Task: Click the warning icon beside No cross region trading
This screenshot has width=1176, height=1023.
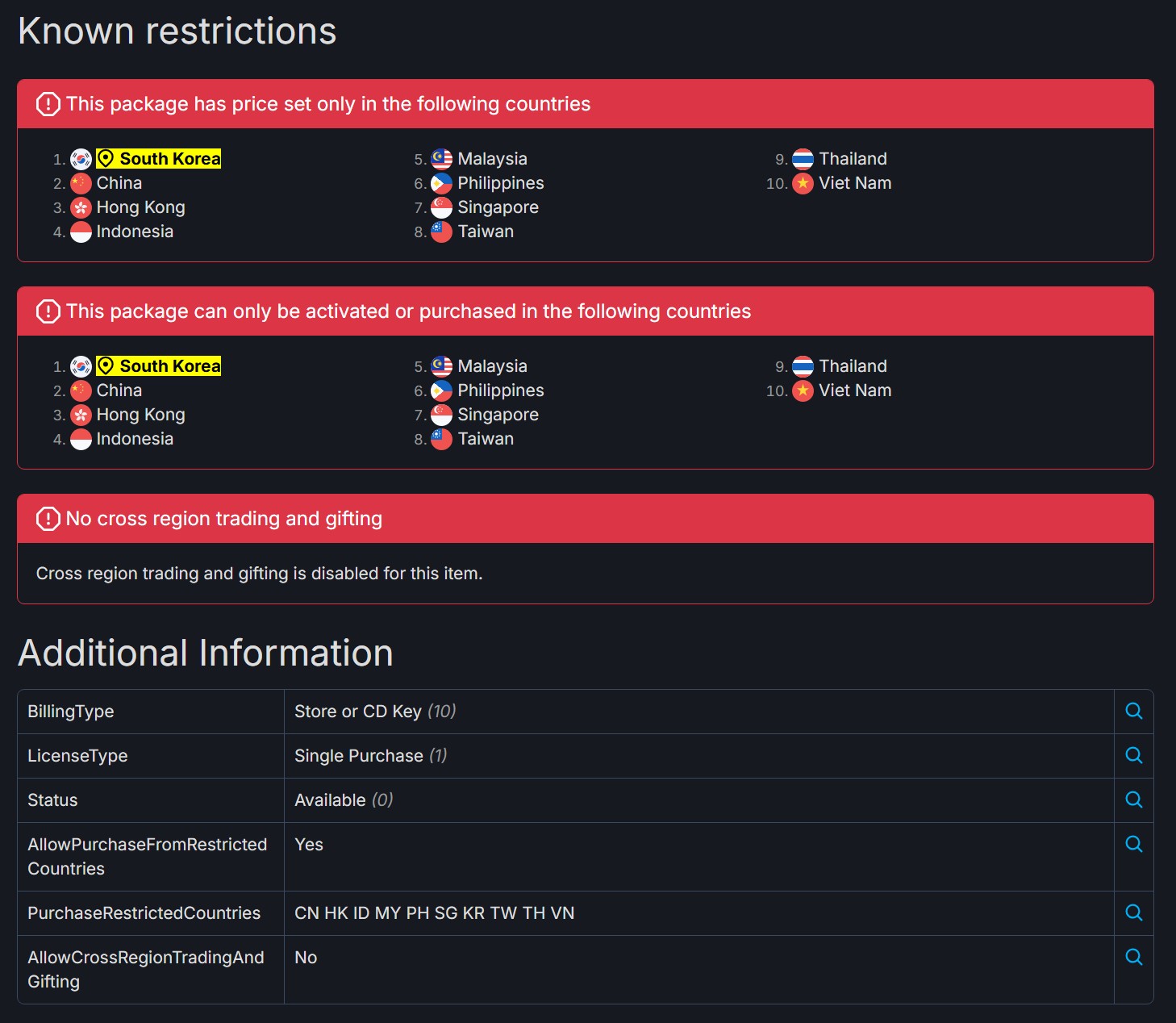Action: point(48,519)
